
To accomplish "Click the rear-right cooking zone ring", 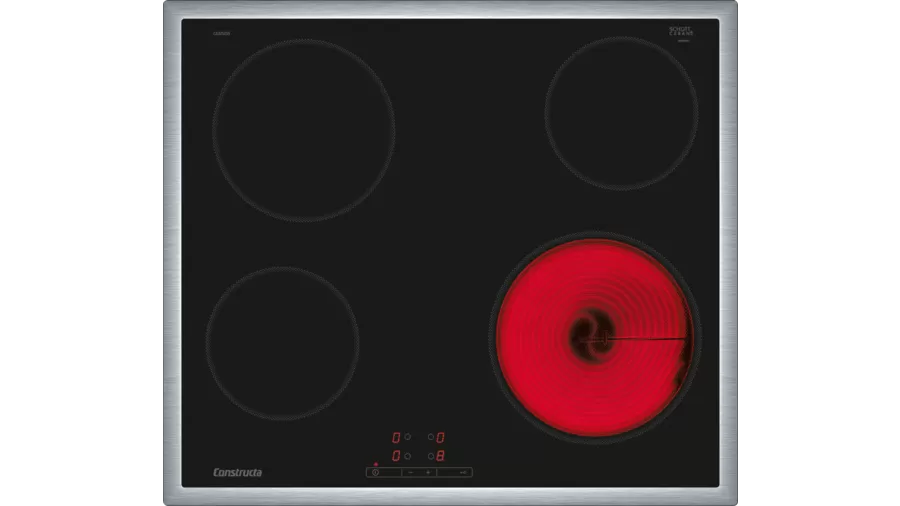I will (x=621, y=112).
